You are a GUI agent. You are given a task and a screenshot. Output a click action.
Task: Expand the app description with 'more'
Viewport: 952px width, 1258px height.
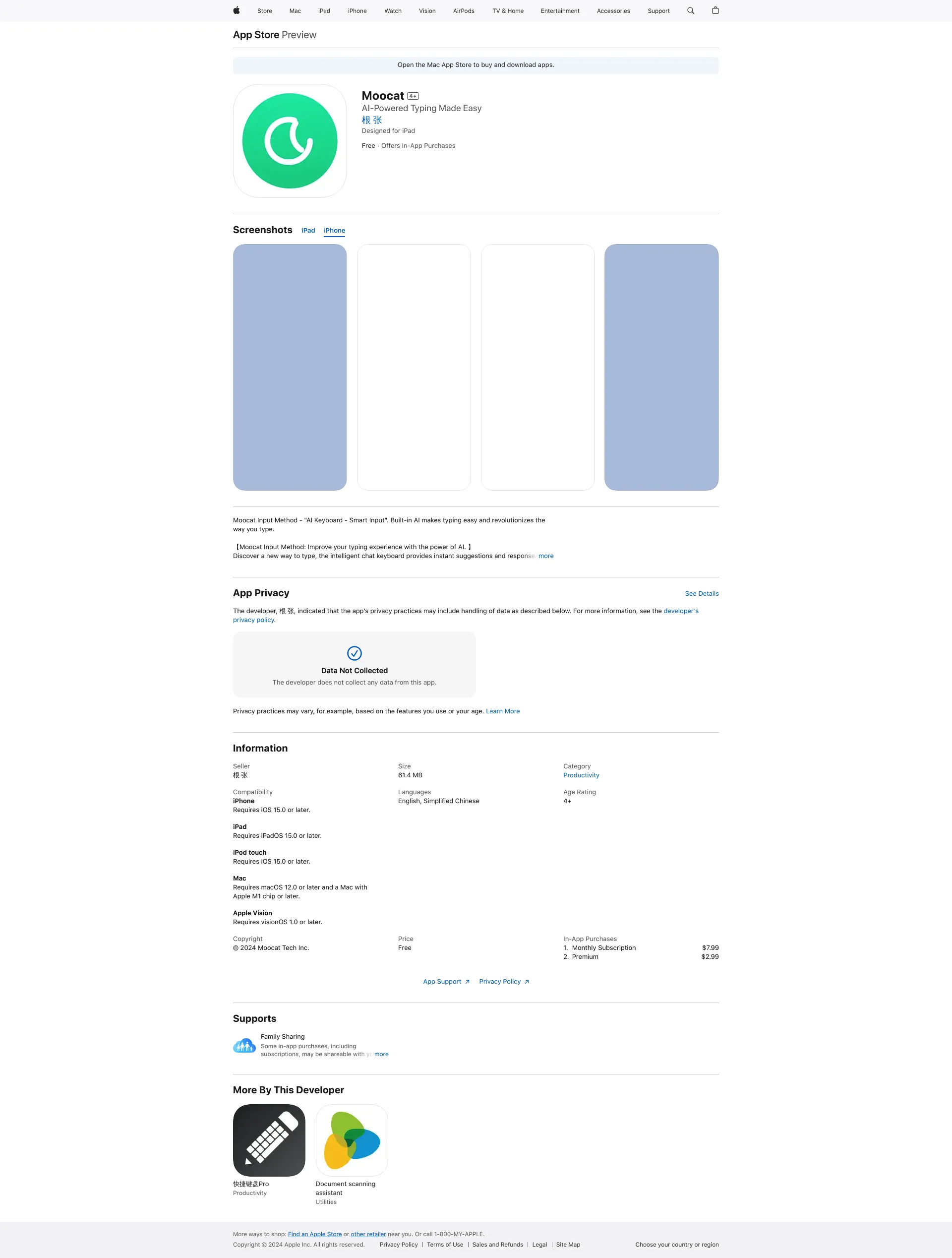546,556
